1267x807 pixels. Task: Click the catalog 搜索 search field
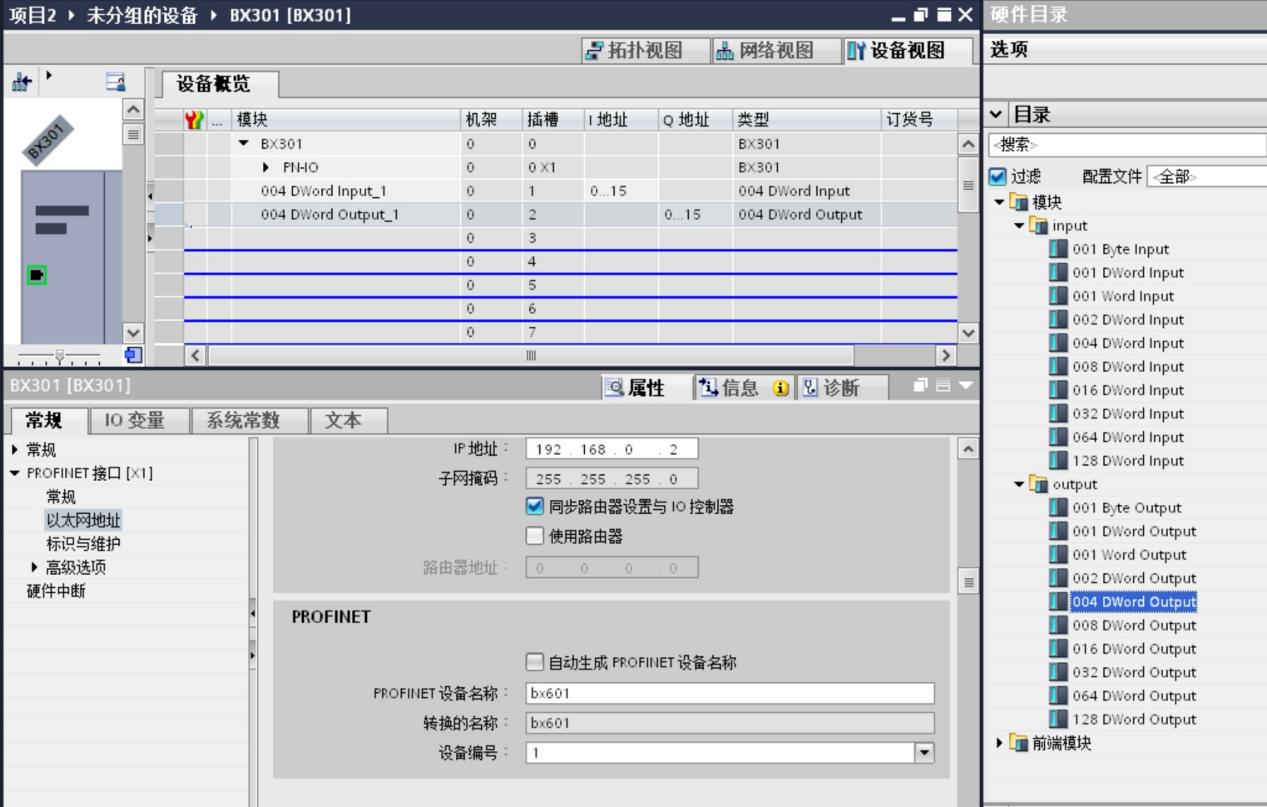1127,144
